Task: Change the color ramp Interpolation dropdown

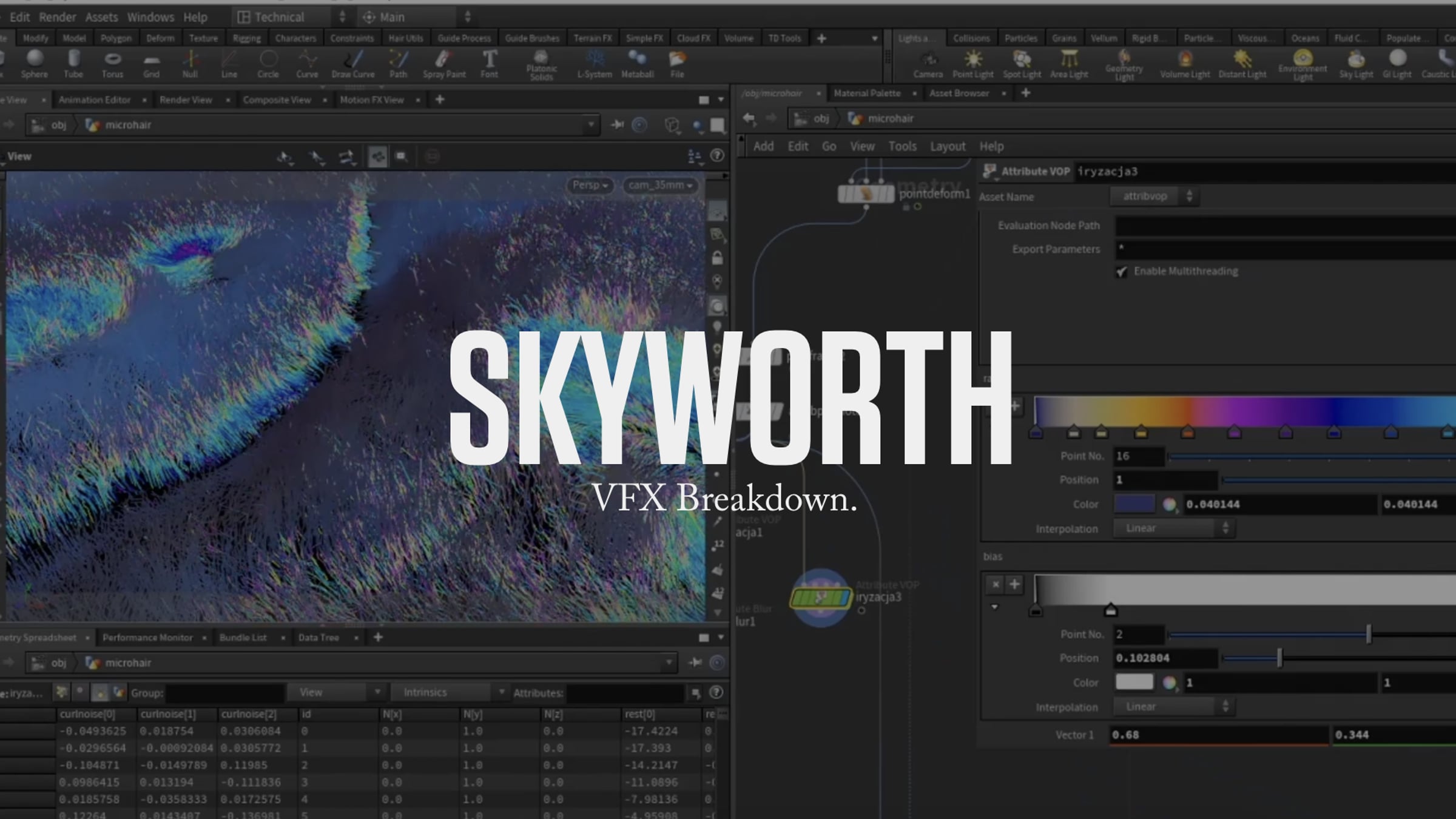Action: click(1175, 528)
